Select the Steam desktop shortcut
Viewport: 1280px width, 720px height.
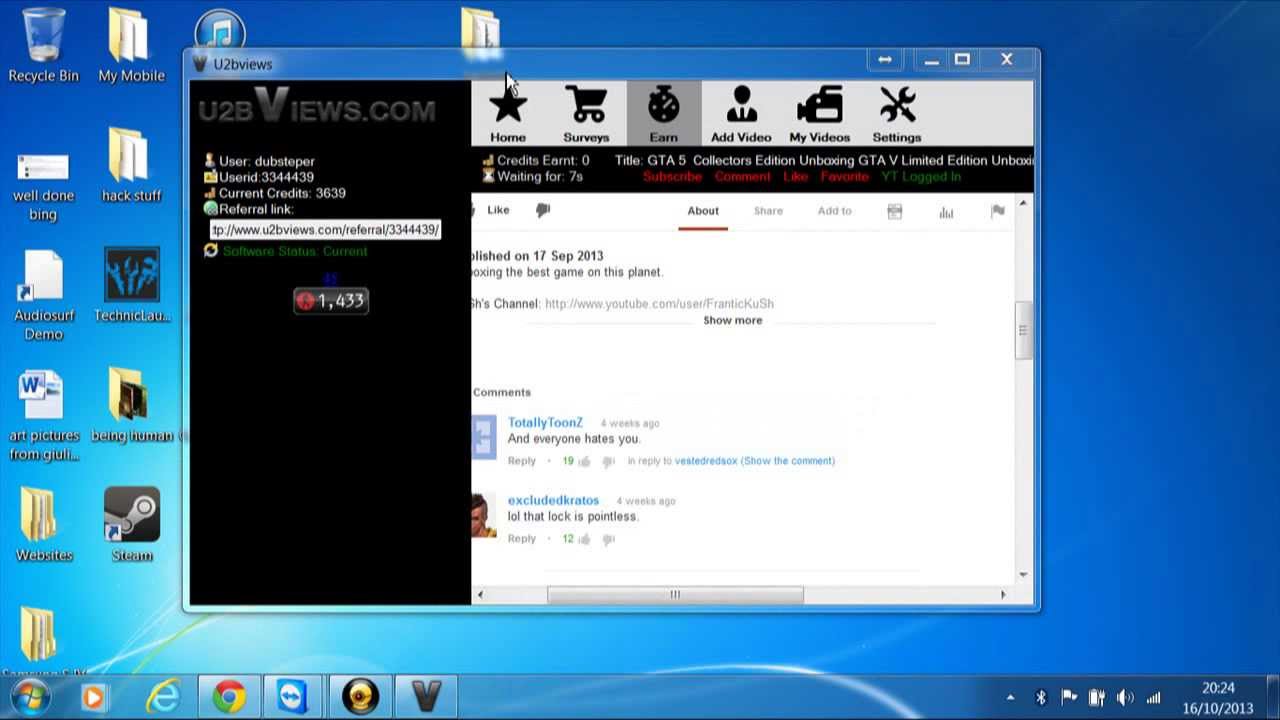click(132, 526)
